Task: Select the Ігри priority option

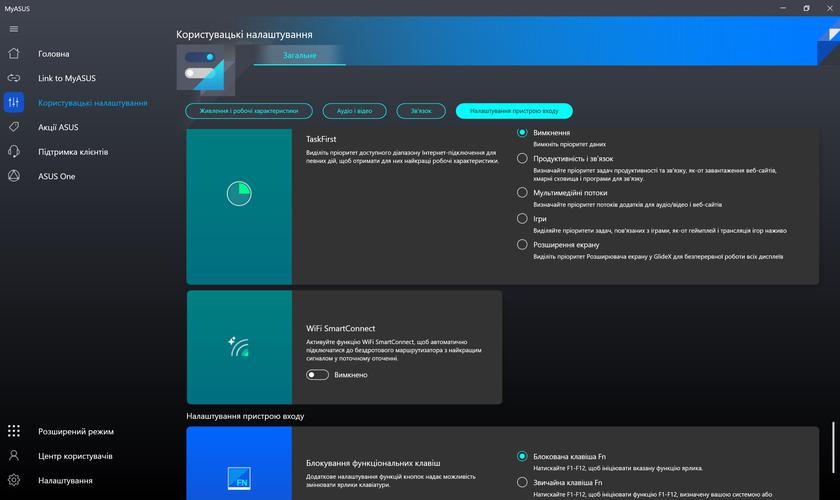Action: pos(522,218)
